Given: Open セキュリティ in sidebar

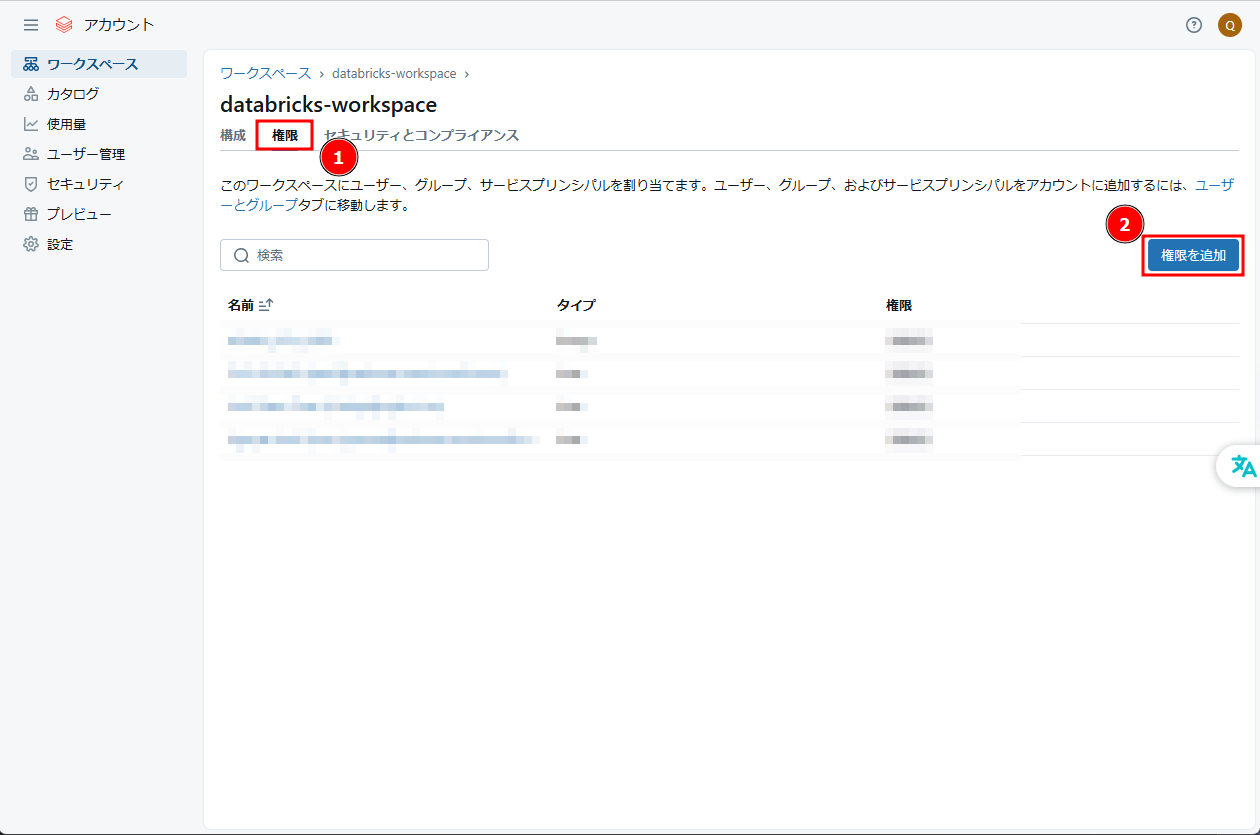Looking at the screenshot, I should (99, 184).
